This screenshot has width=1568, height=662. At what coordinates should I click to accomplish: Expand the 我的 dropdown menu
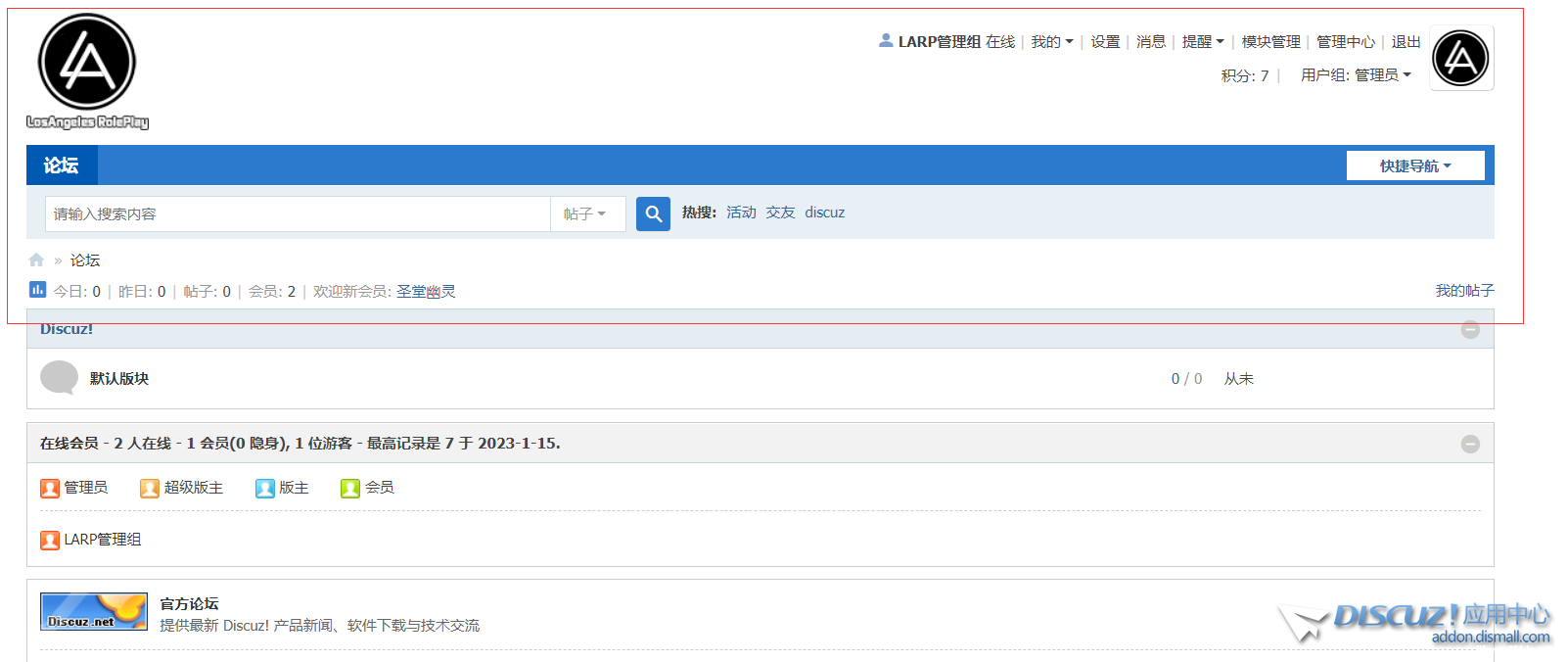coord(1051,42)
